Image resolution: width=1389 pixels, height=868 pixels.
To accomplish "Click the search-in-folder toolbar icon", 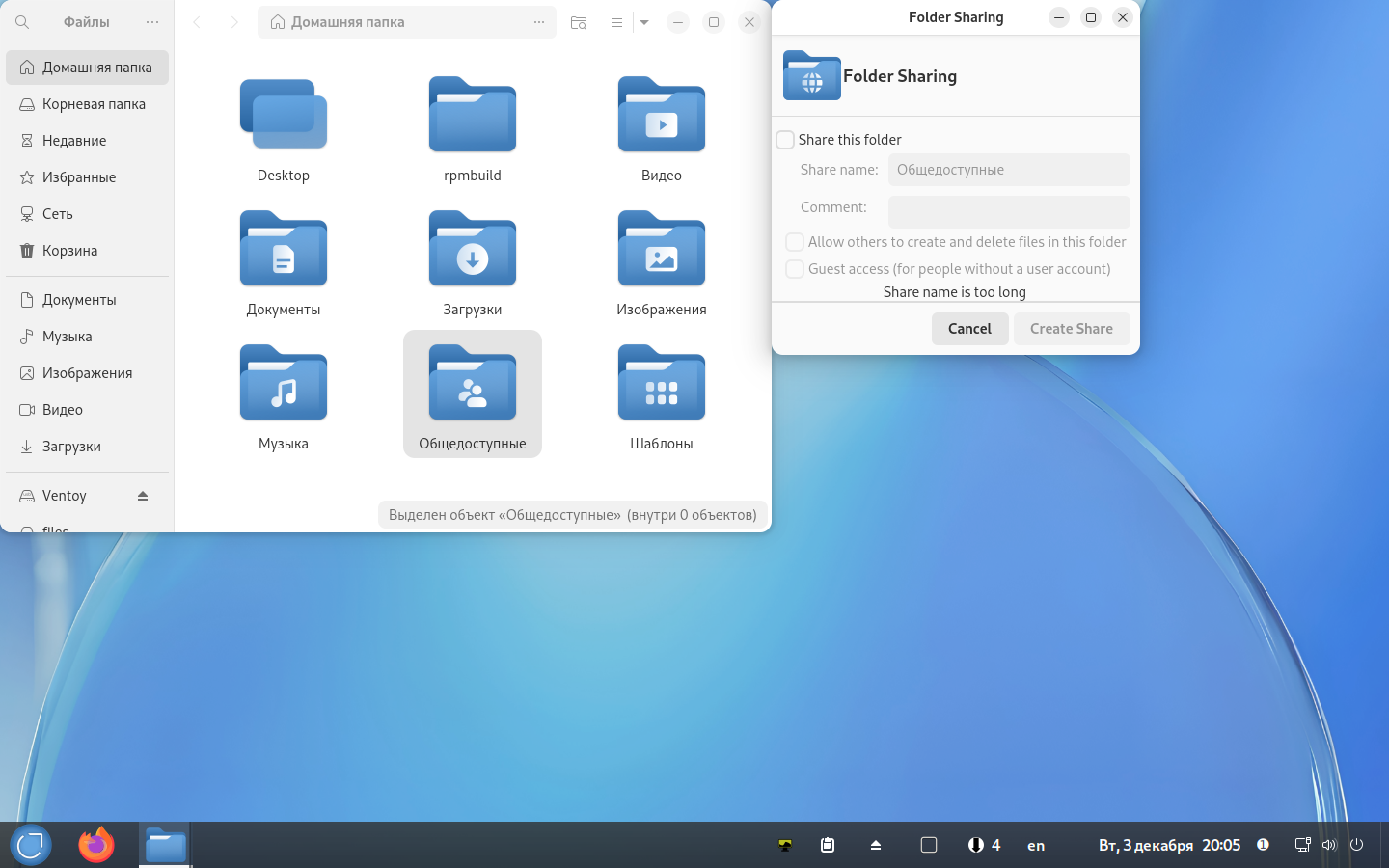I will (579, 22).
